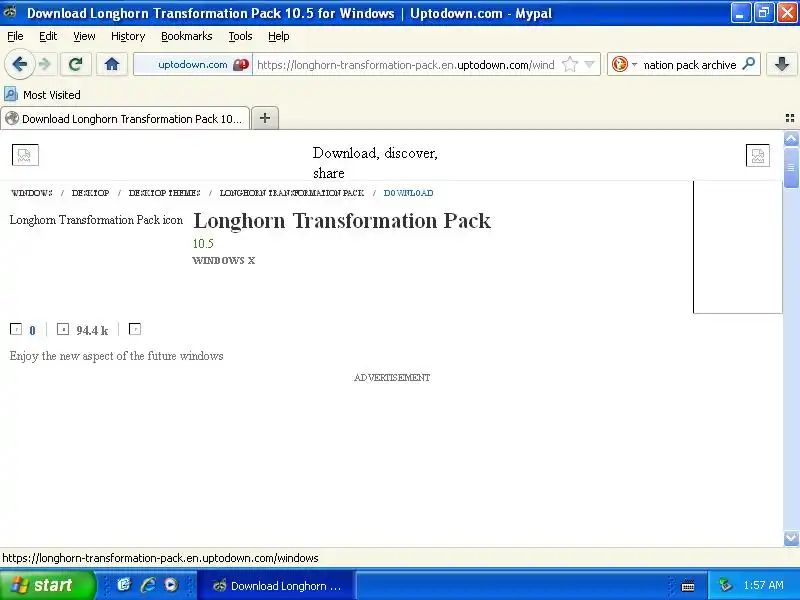Click the tab groups grid icon

(790, 118)
